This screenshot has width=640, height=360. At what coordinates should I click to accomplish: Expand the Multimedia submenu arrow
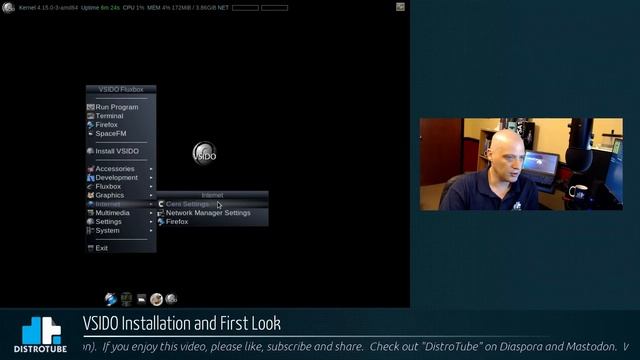(151, 213)
